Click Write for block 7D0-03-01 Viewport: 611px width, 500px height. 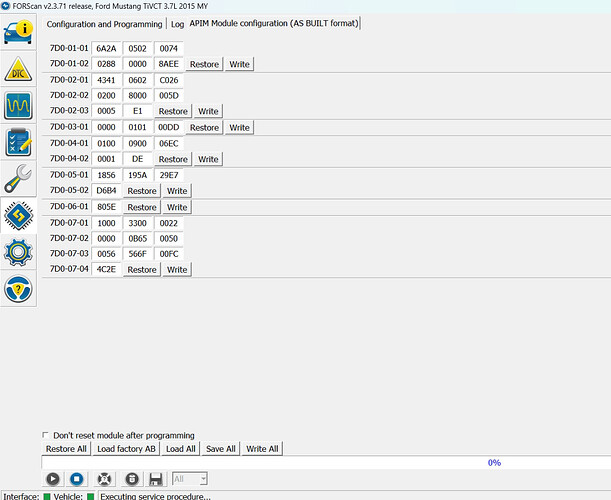pos(239,128)
